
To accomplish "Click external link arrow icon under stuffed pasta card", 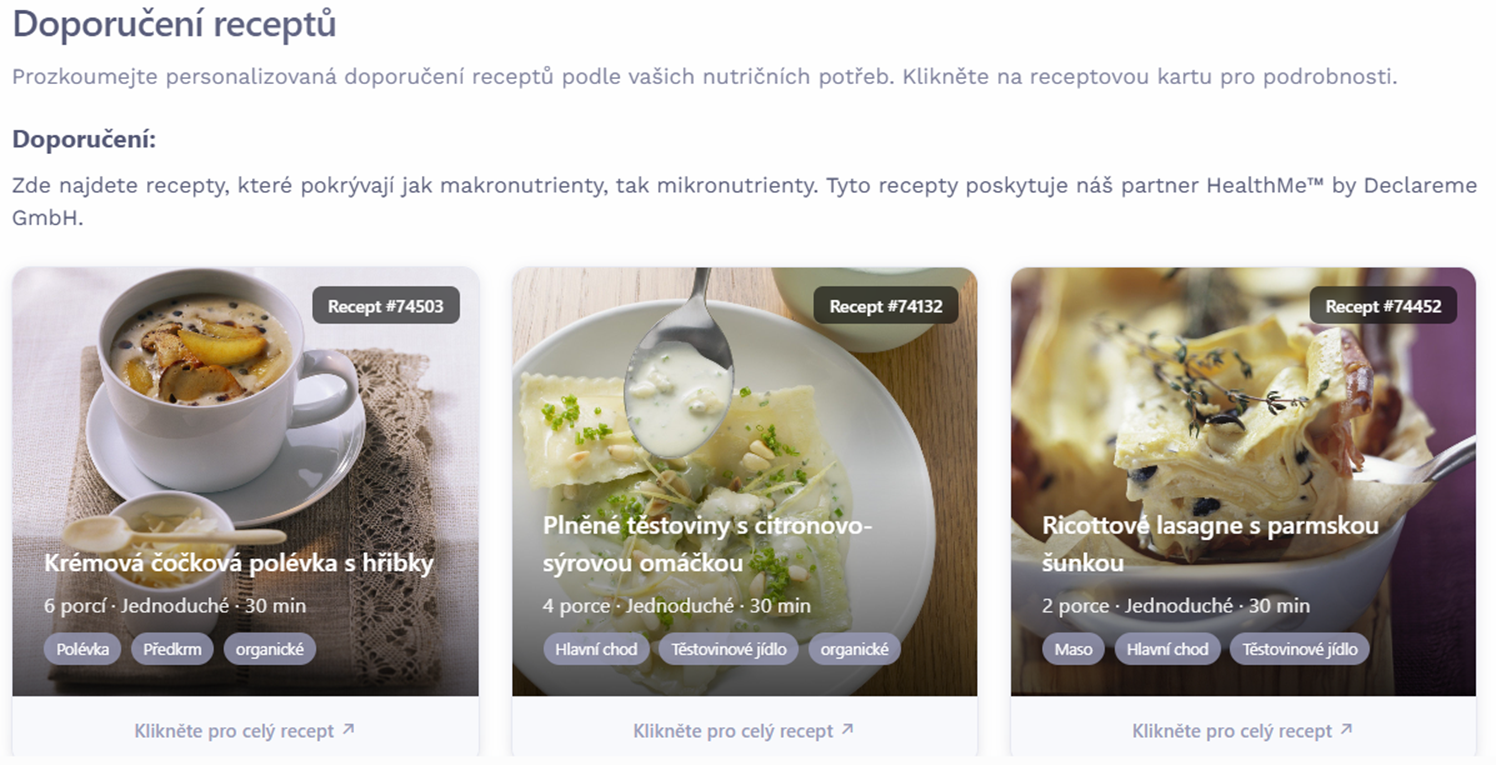I will tap(847, 730).
